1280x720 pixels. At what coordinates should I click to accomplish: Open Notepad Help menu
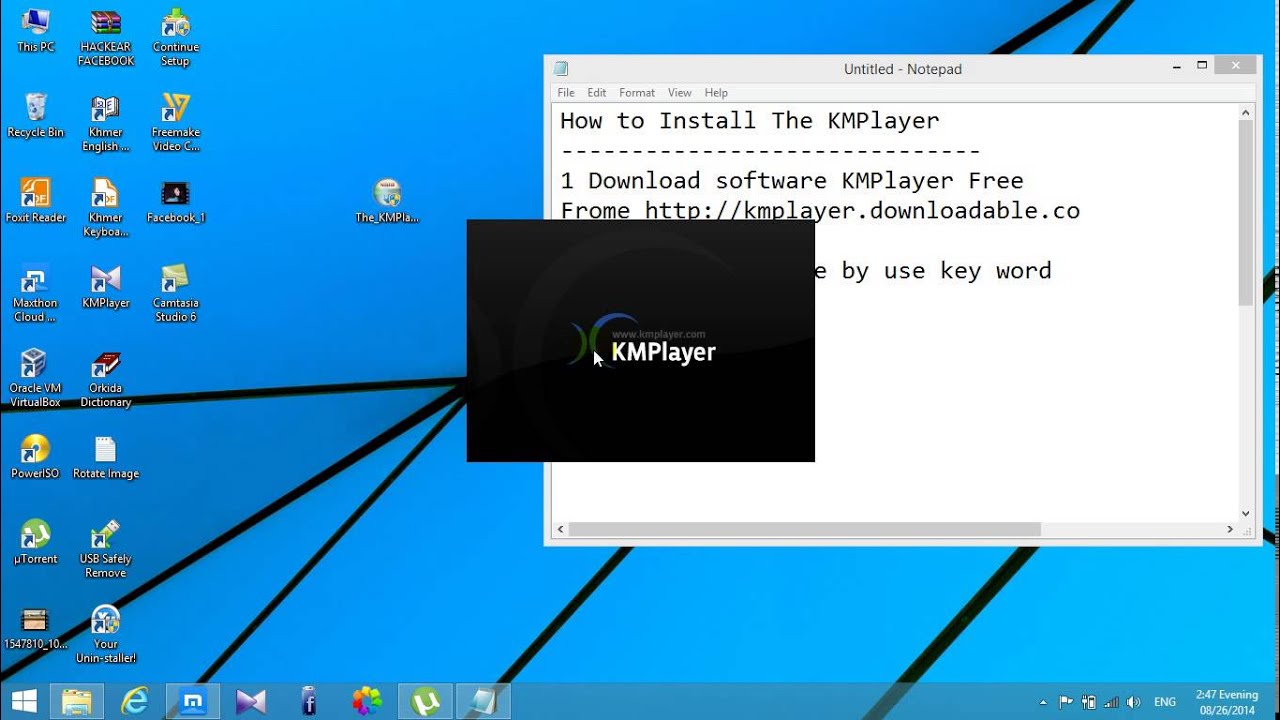click(x=716, y=92)
